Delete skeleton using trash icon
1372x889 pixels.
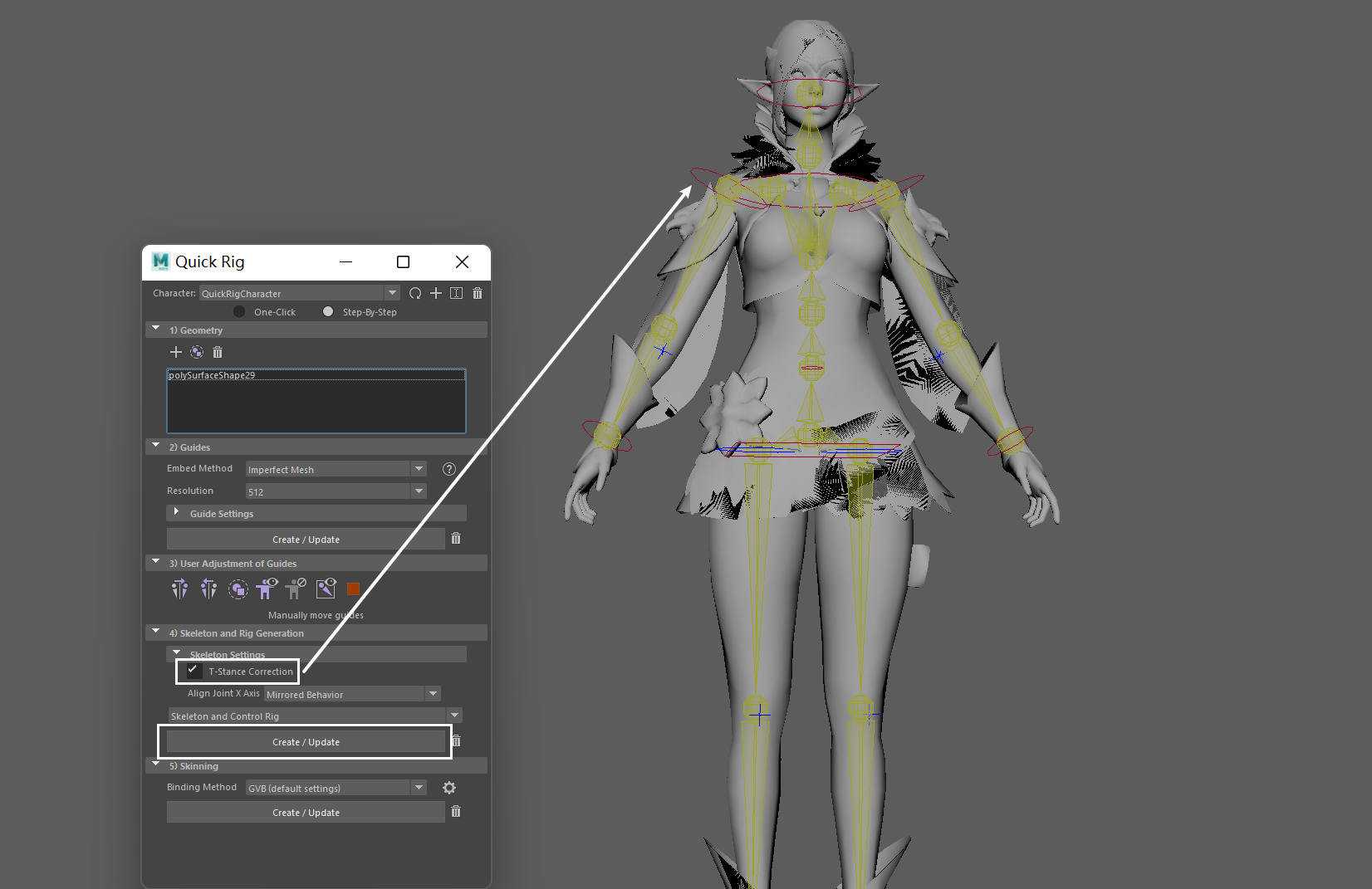456,741
